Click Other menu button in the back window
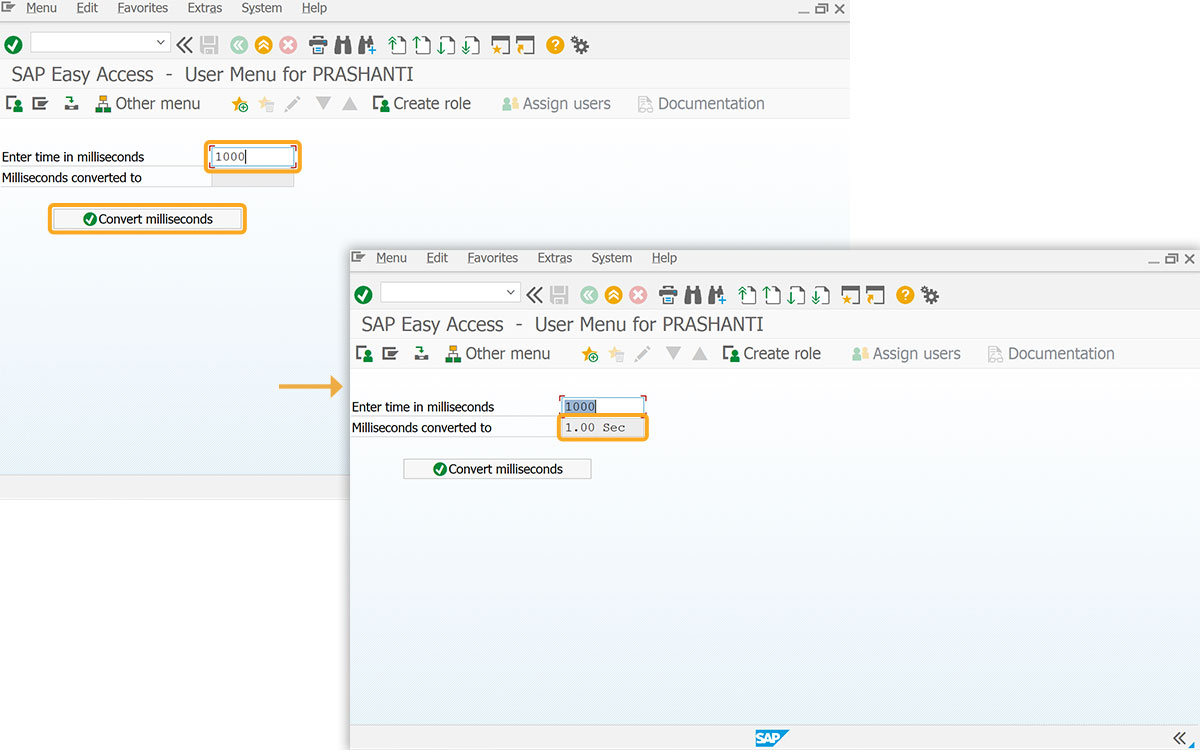 pyautogui.click(x=148, y=104)
